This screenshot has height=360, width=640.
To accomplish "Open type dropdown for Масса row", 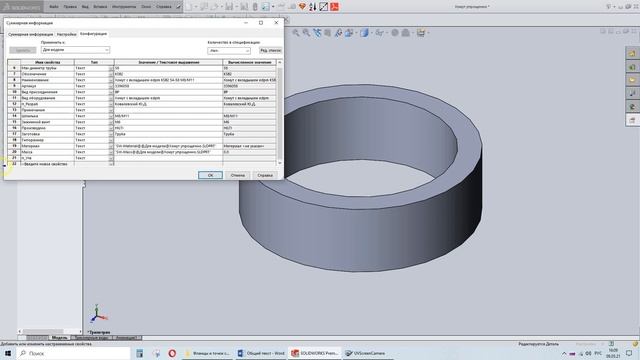I will (111, 152).
